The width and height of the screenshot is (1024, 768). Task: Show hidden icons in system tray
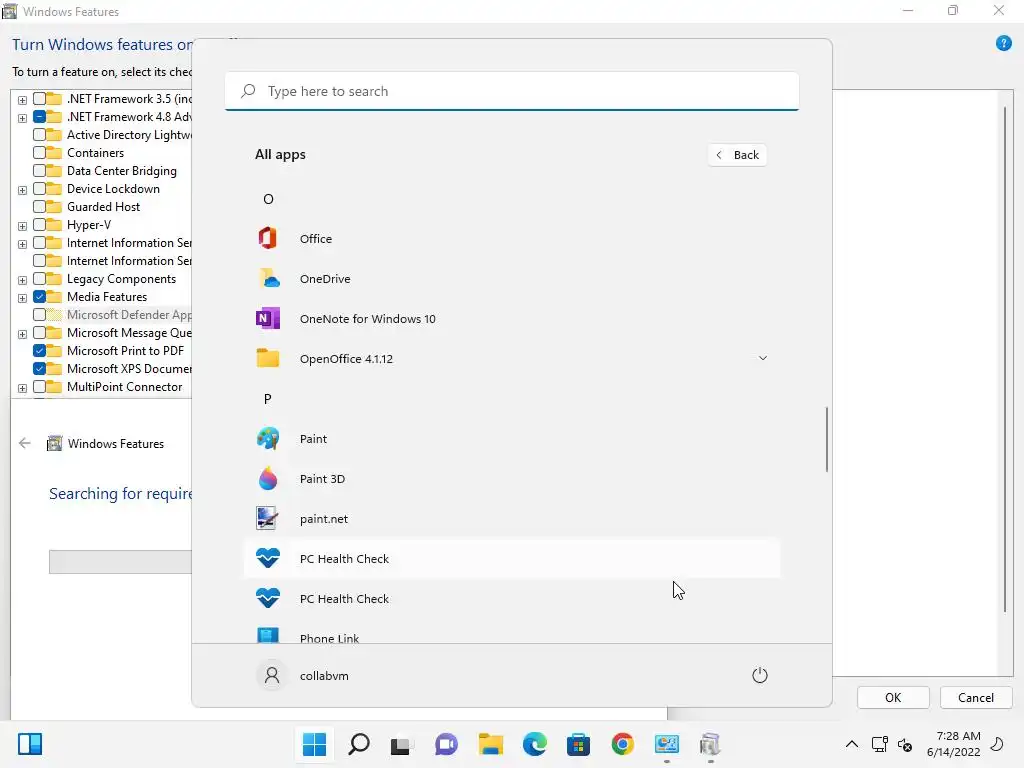pos(852,744)
